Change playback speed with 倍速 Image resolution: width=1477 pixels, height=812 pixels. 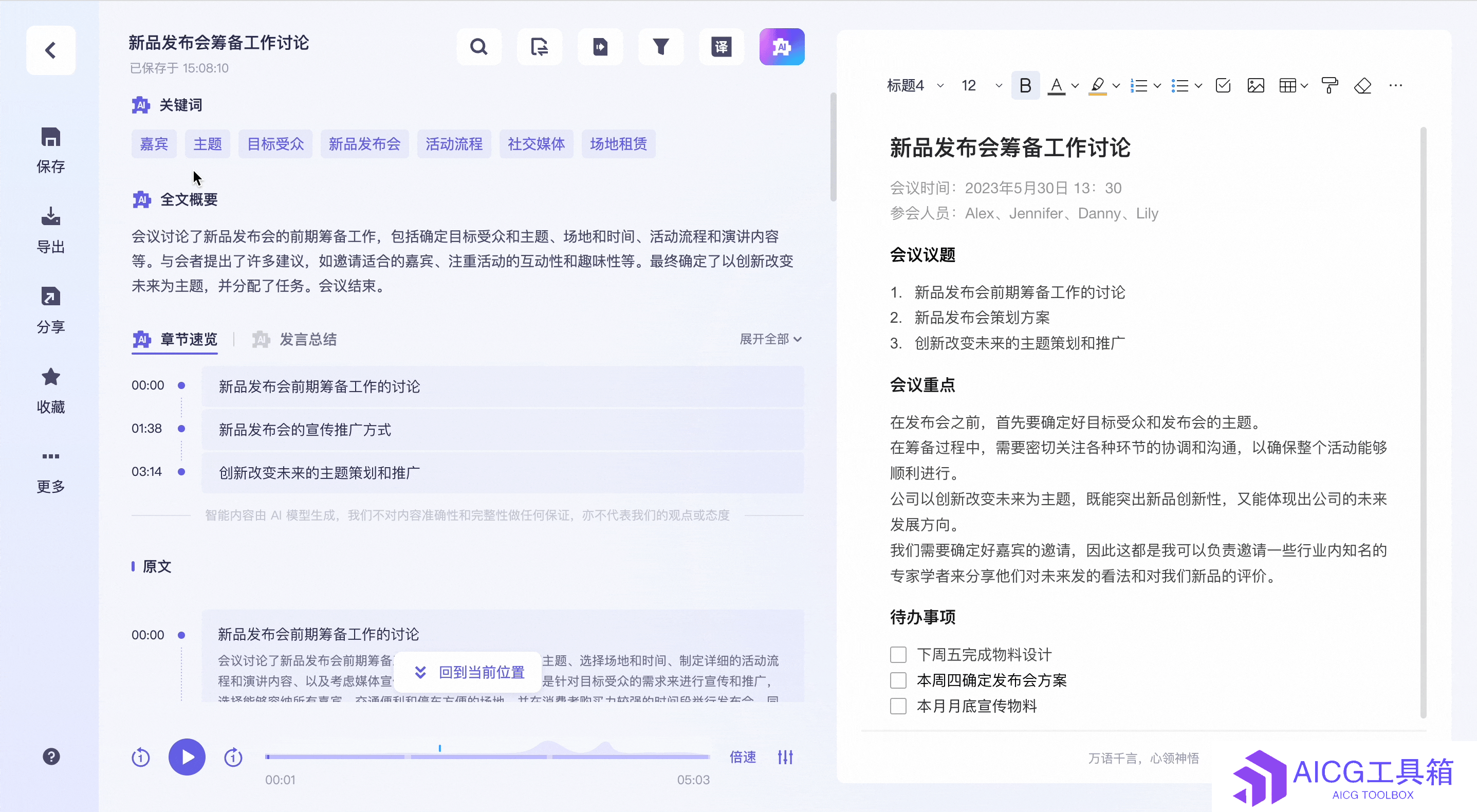point(743,757)
